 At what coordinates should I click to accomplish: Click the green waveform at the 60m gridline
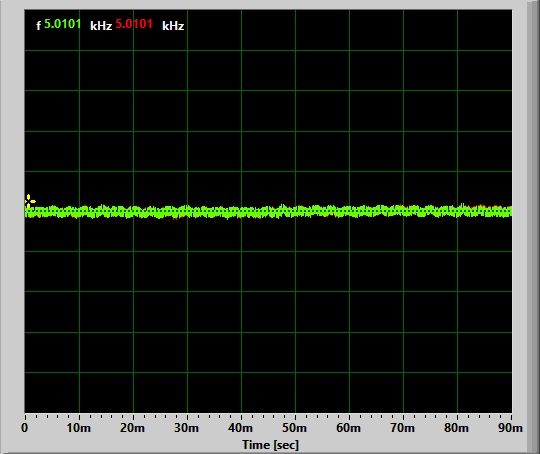click(x=349, y=211)
